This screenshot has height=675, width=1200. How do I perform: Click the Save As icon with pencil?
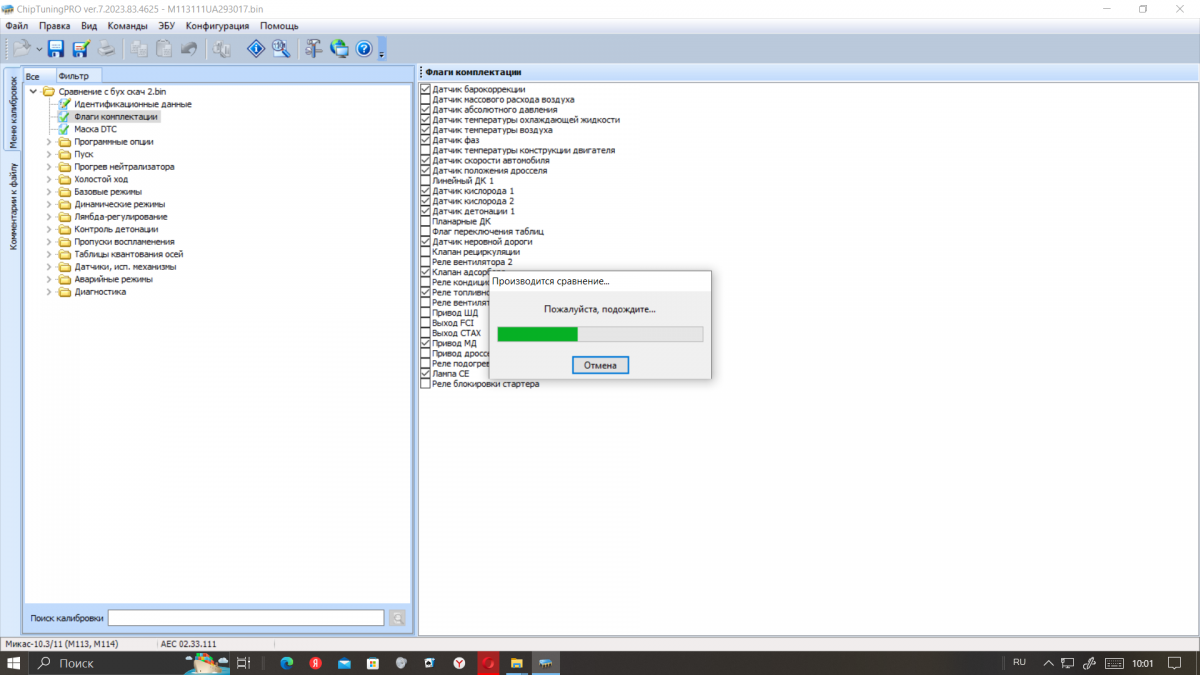(81, 48)
